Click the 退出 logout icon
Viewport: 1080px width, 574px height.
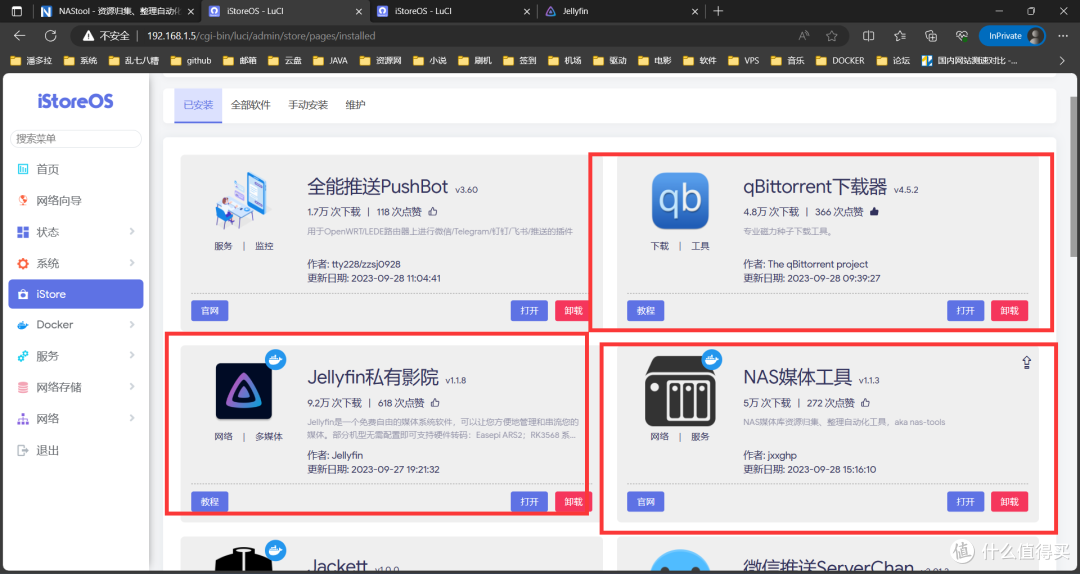pyautogui.click(x=23, y=451)
